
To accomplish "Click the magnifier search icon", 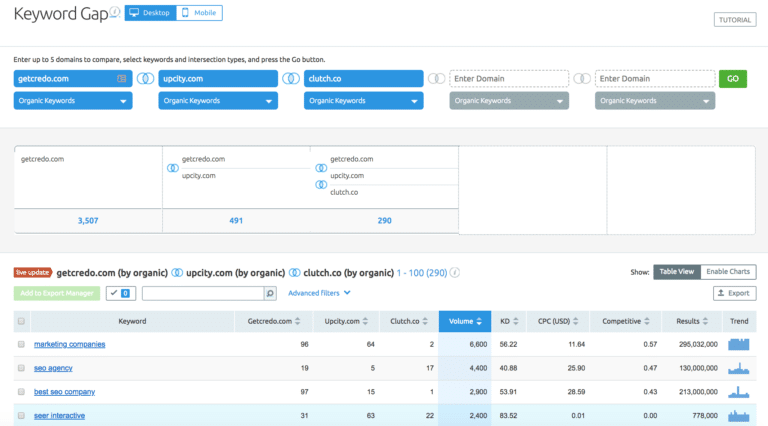I will click(x=270, y=293).
